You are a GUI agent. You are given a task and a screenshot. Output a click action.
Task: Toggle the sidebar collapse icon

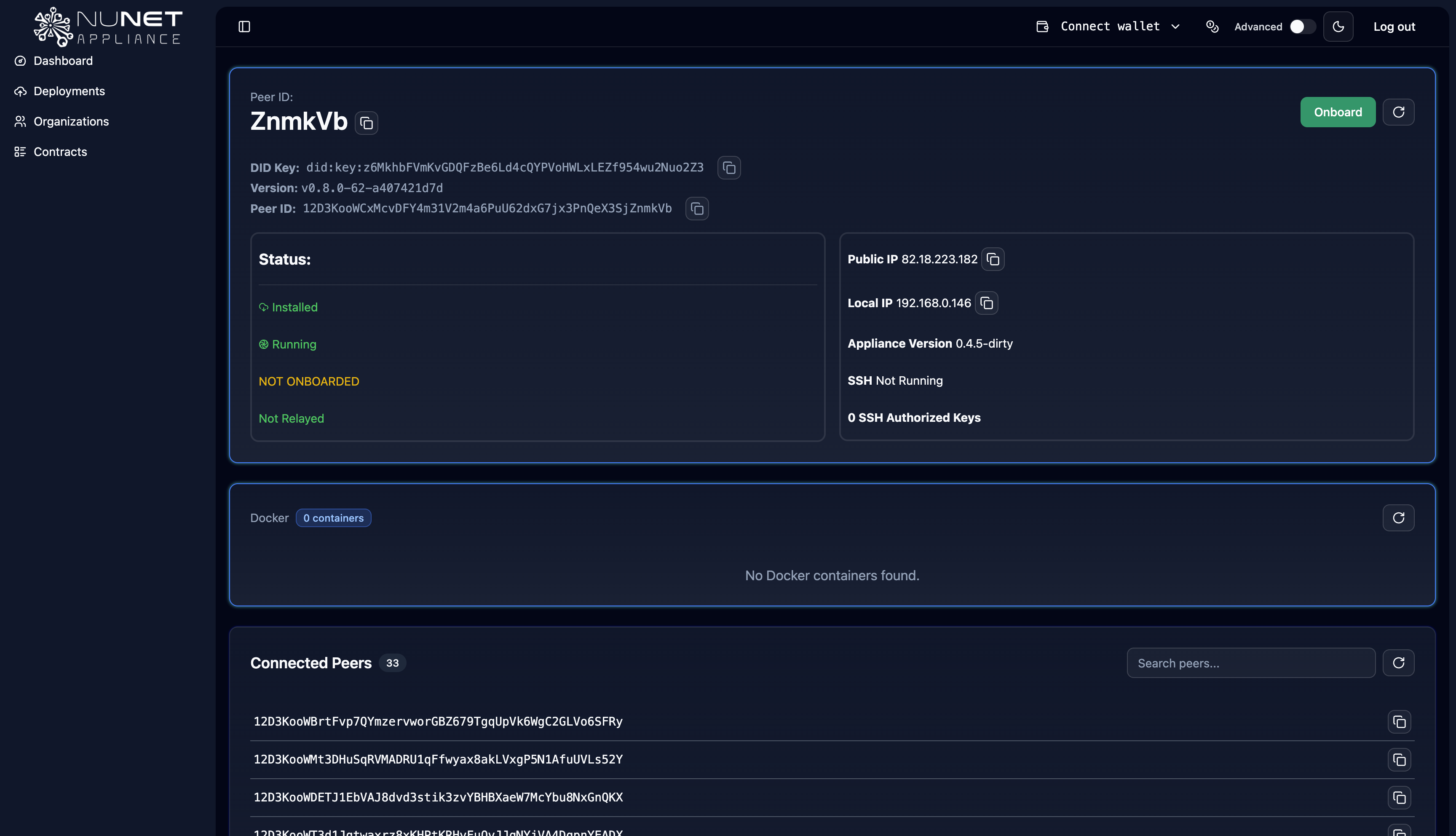coord(244,27)
